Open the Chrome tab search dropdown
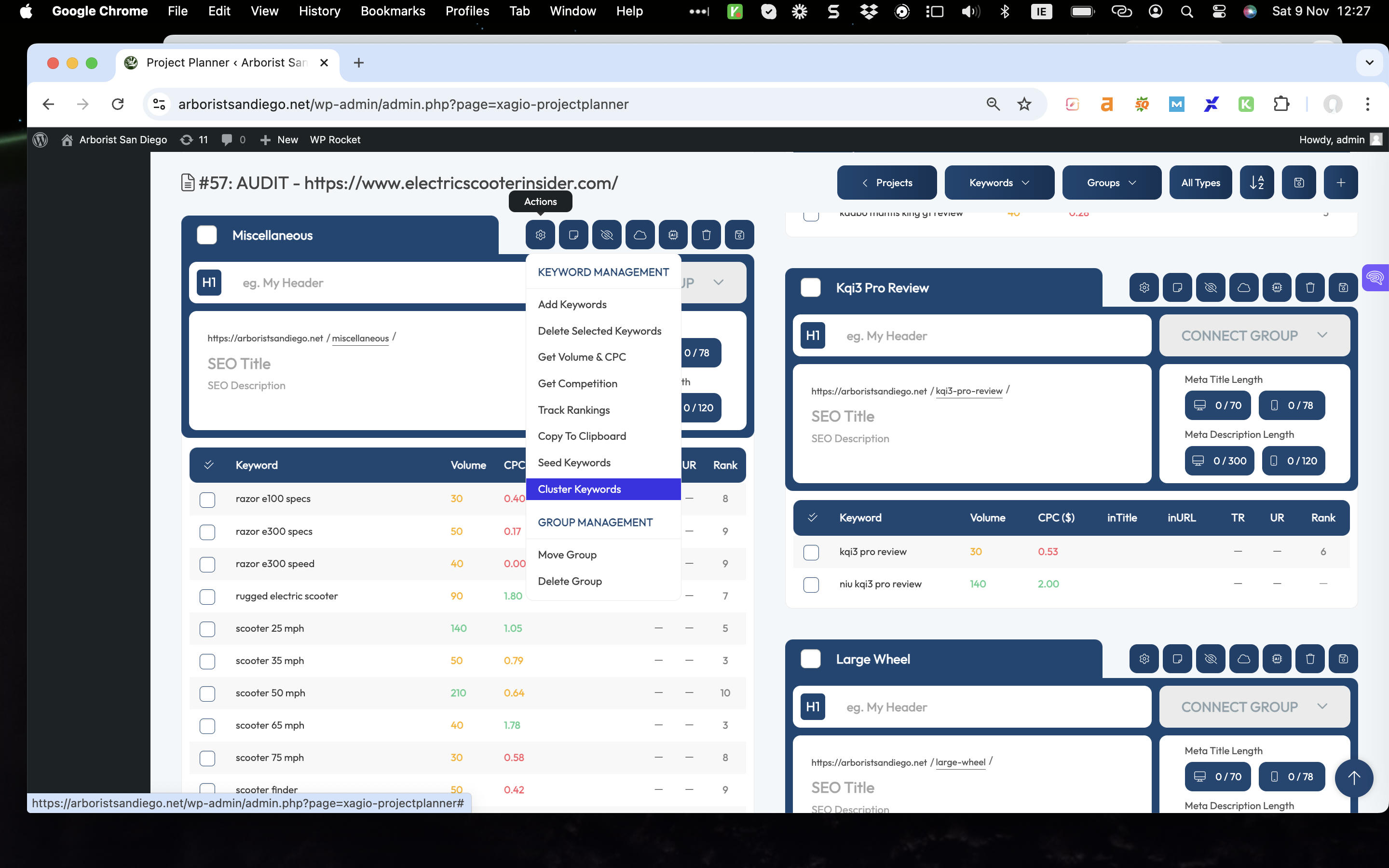 tap(1370, 63)
